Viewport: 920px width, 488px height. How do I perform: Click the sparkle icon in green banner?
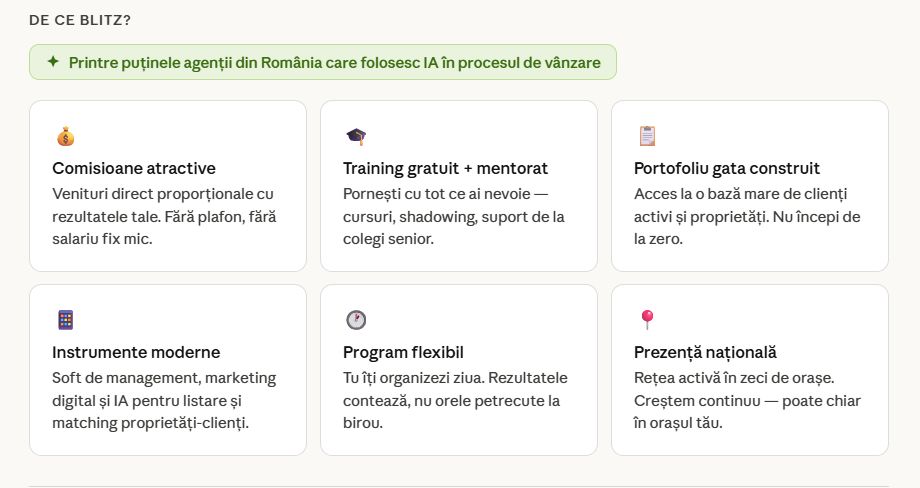(53, 62)
